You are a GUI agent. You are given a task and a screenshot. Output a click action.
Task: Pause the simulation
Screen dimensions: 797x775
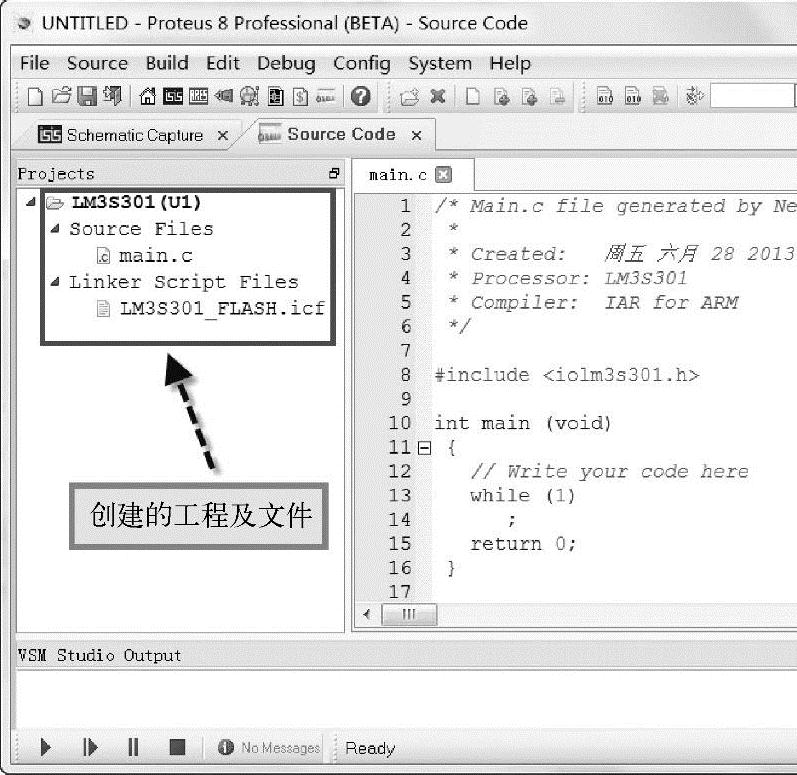pos(133,748)
